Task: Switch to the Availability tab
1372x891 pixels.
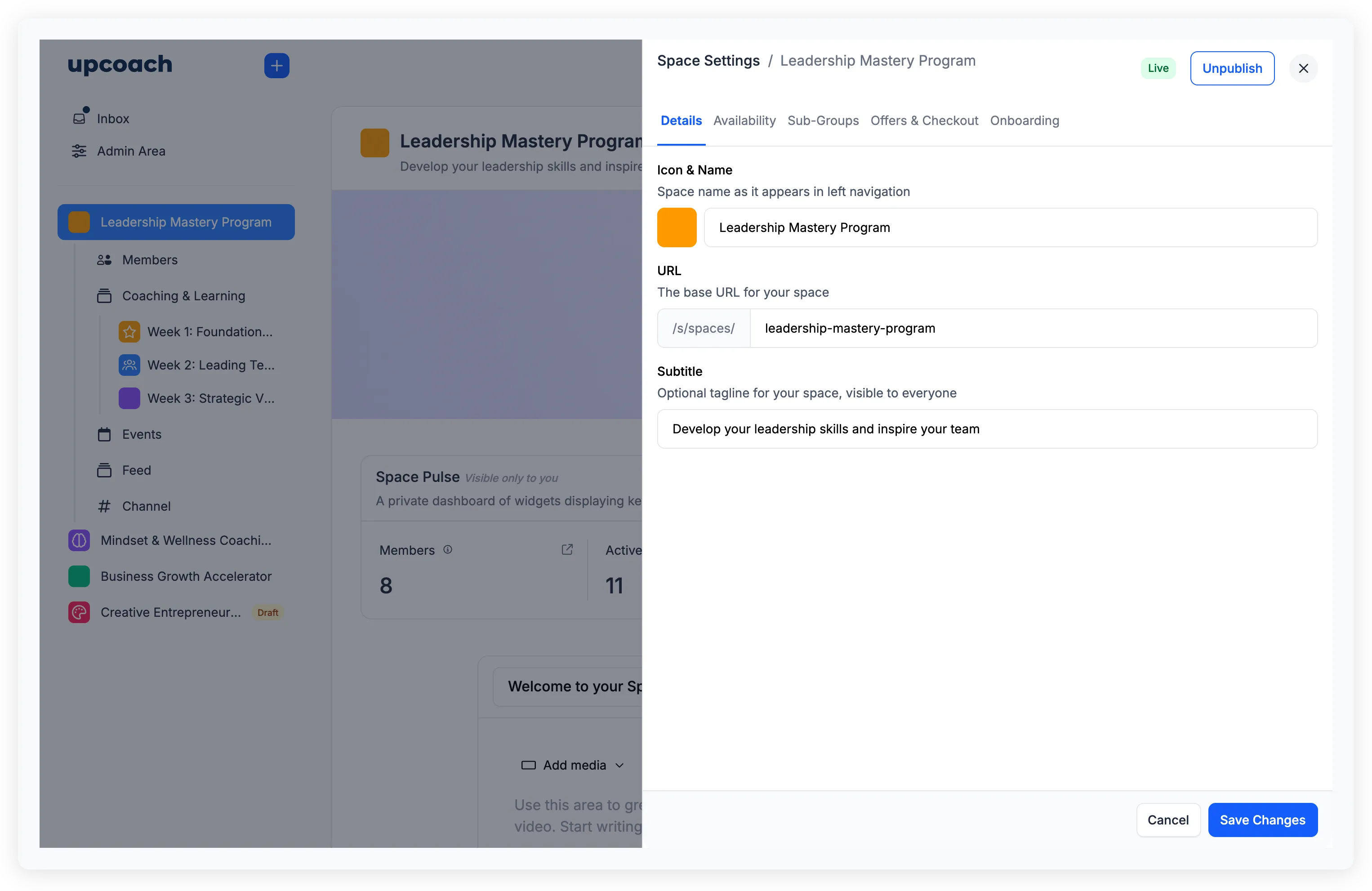Action: click(x=744, y=120)
